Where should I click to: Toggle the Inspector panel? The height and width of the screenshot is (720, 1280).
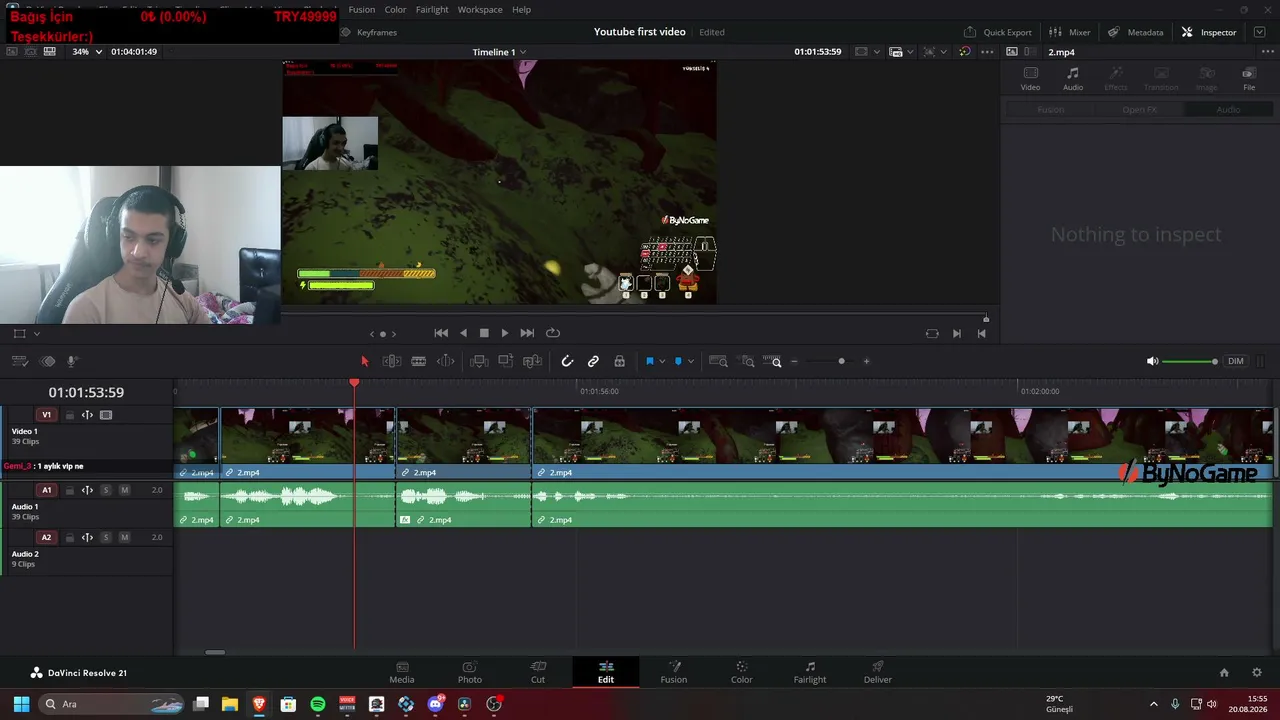point(1208,32)
